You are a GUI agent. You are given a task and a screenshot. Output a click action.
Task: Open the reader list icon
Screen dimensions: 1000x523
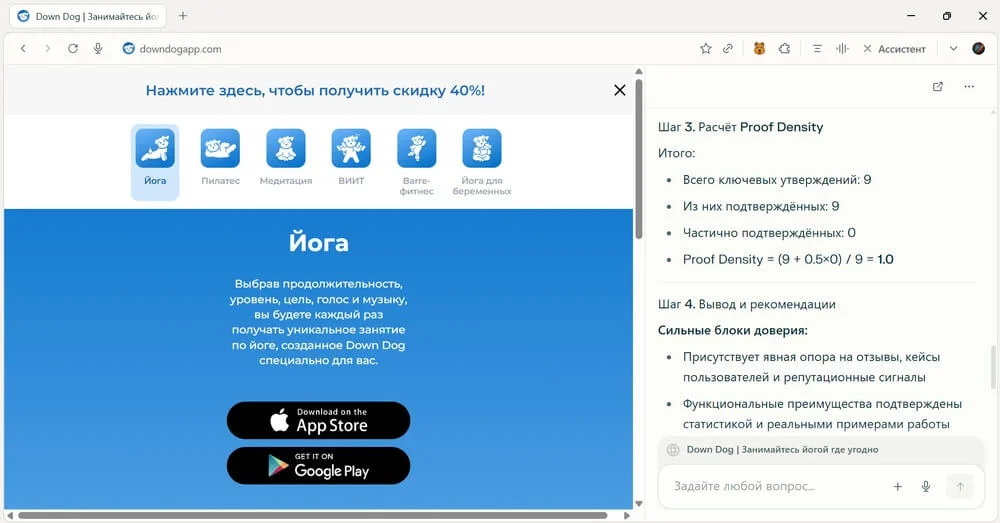817,48
